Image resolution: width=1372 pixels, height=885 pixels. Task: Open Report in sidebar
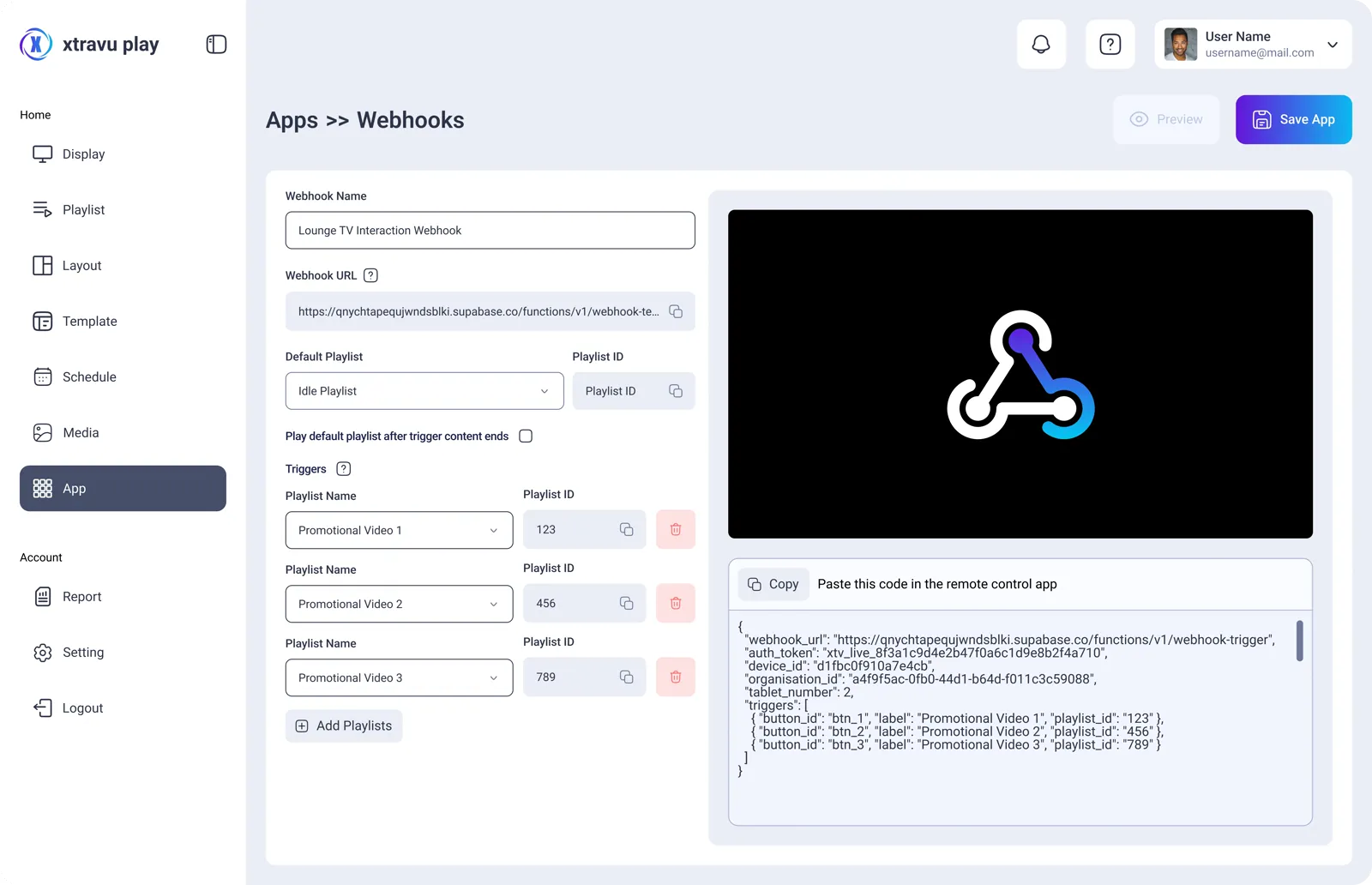[x=123, y=597]
